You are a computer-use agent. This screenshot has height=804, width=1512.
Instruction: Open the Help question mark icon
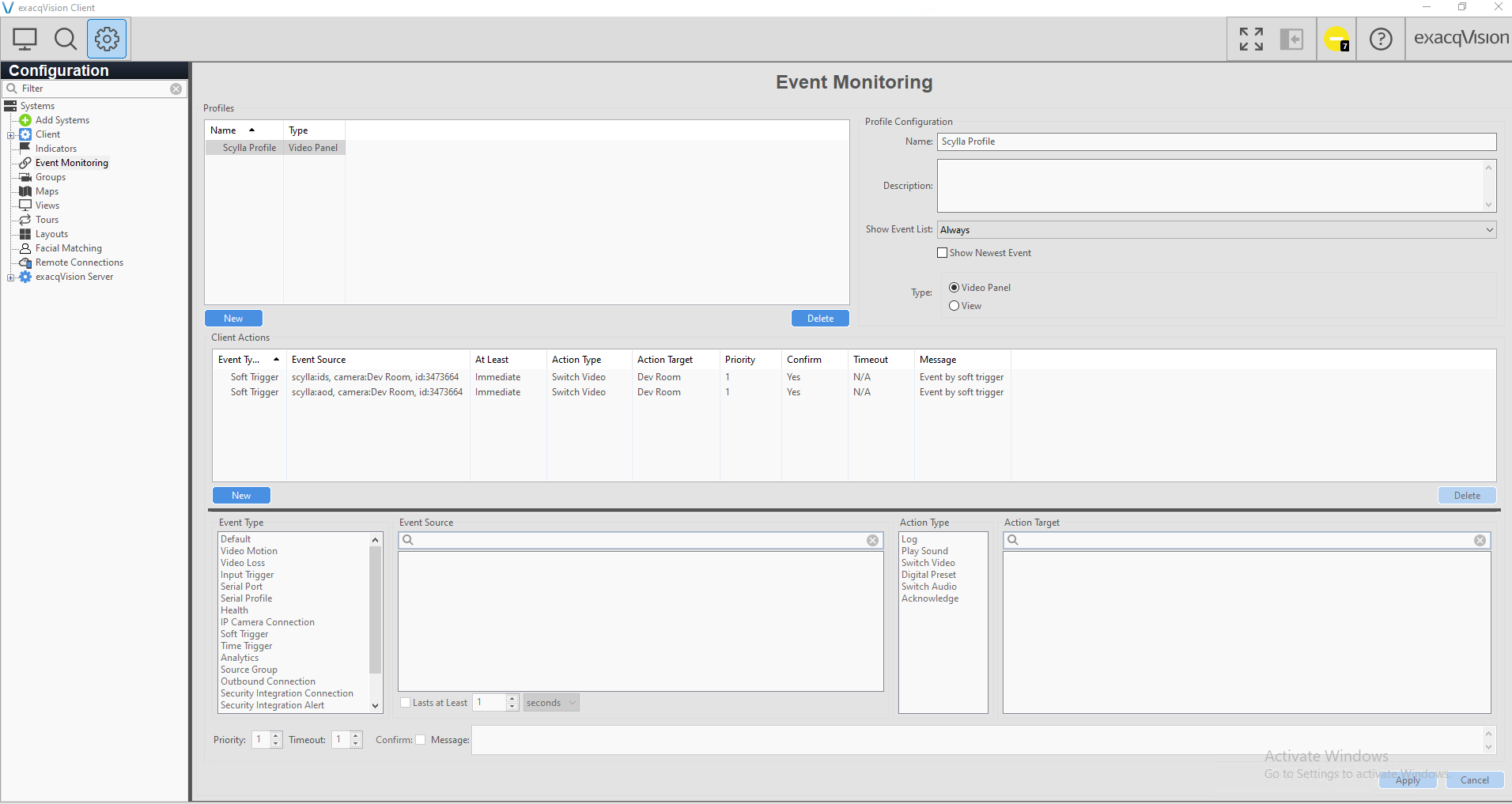tap(1381, 39)
